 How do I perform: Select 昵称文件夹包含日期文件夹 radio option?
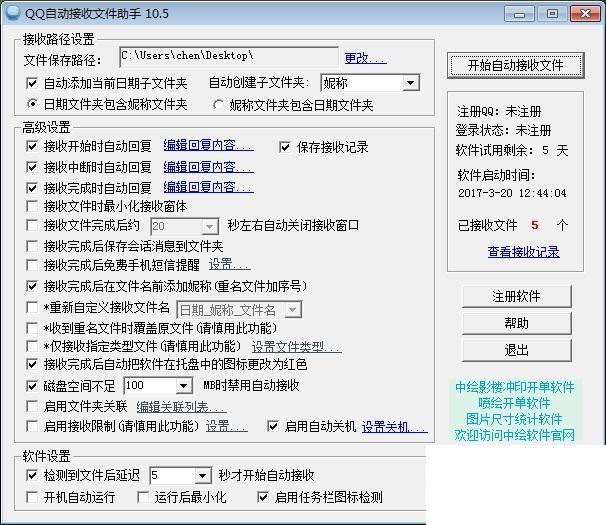(x=218, y=105)
